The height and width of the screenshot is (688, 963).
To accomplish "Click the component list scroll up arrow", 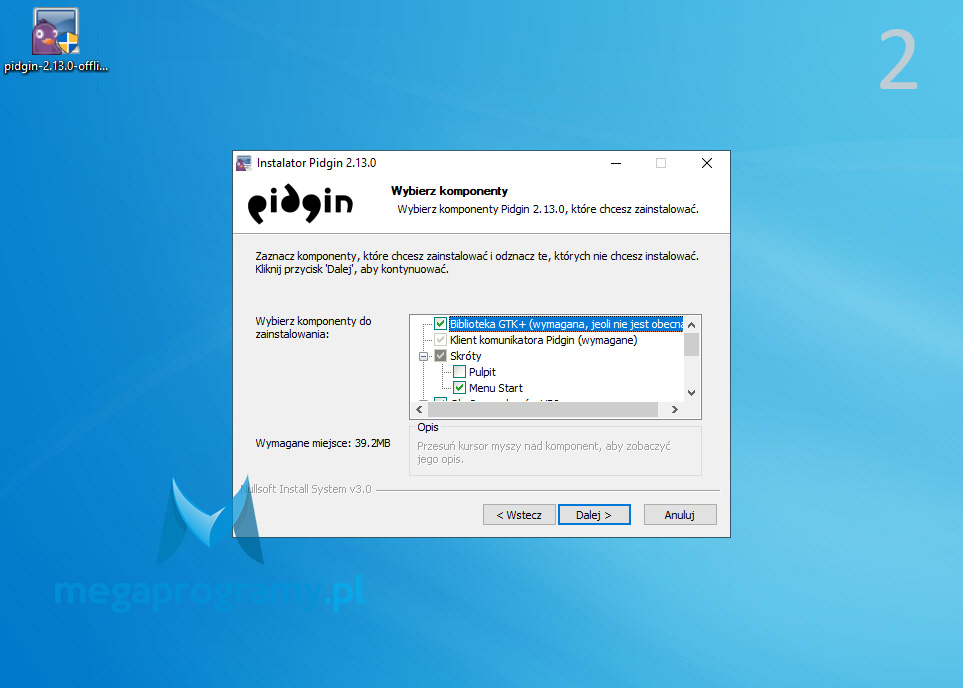I will click(692, 324).
